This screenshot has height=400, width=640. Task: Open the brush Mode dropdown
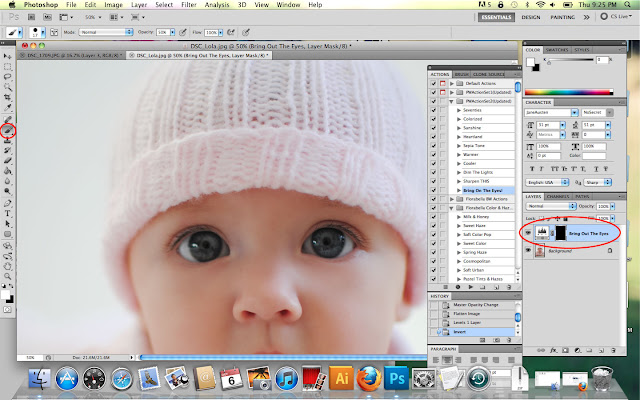[106, 32]
